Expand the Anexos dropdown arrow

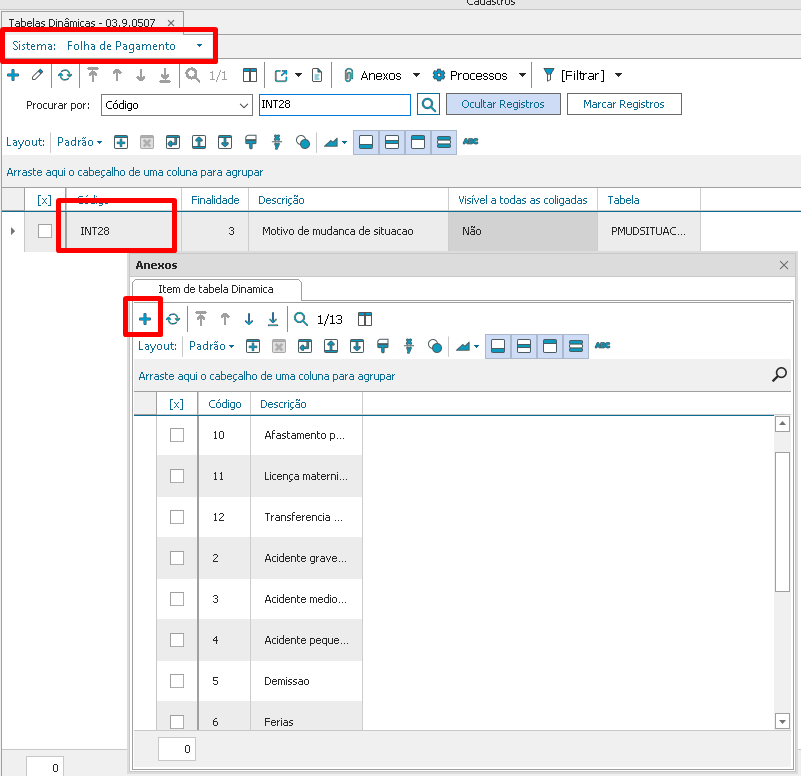point(416,76)
